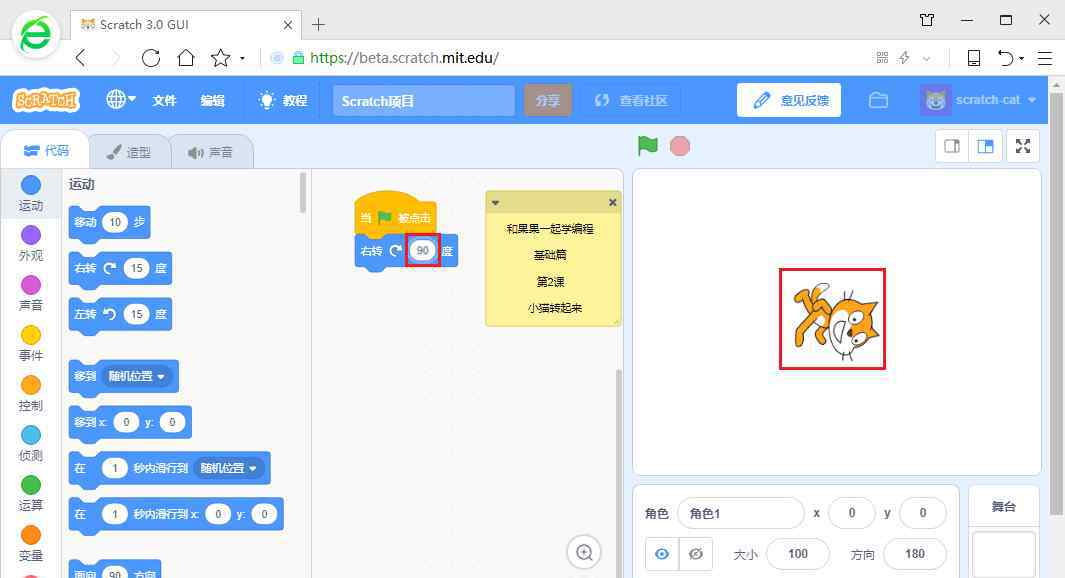Edit the Scratch项目 title field
The image size is (1065, 578).
[x=423, y=101]
